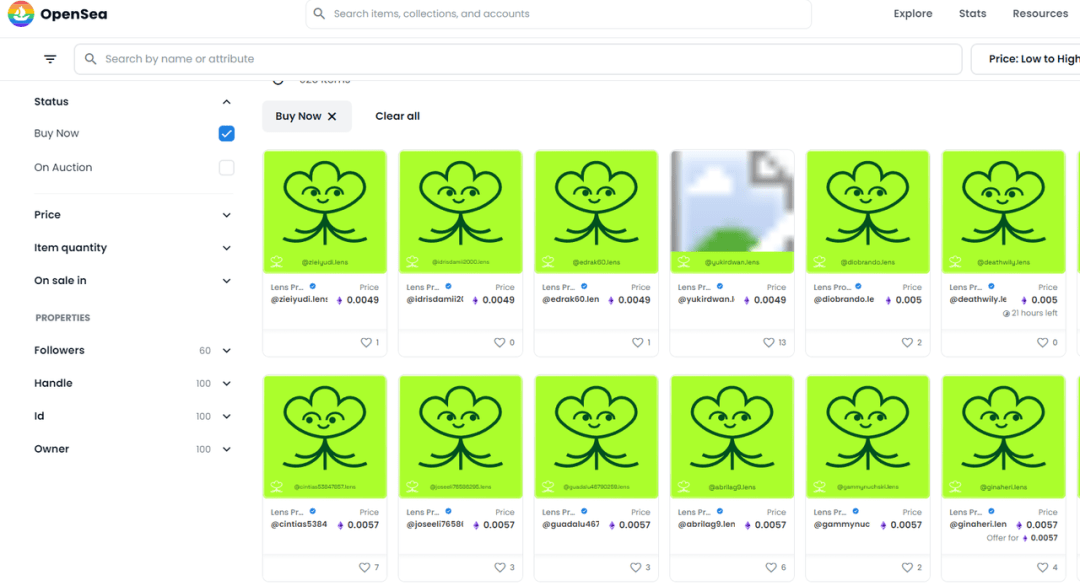The height and width of the screenshot is (586, 1080).
Task: Click the heart icon on @zieiyudi.lens card
Action: point(364,343)
